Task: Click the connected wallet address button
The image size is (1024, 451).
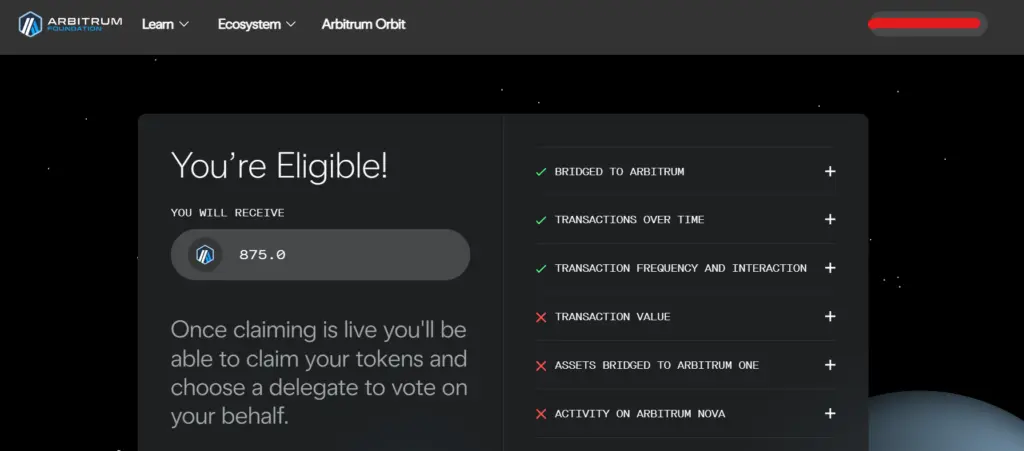Action: pyautogui.click(x=927, y=24)
